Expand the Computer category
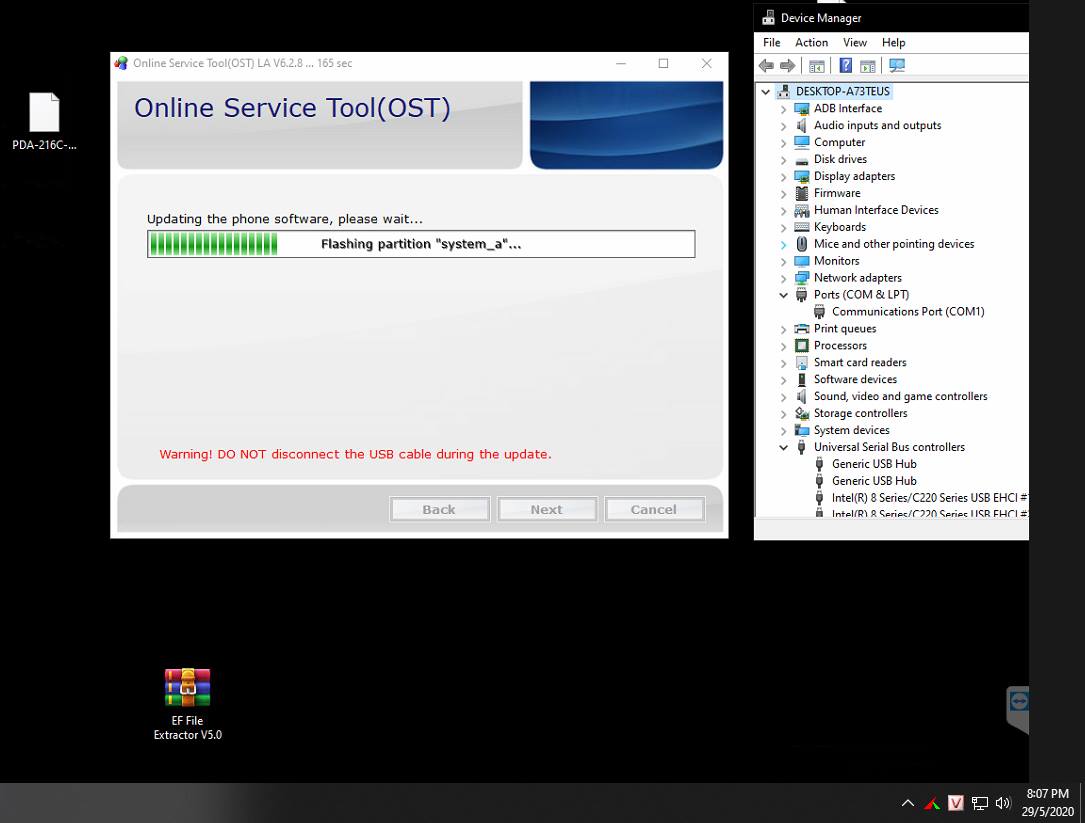1085x823 pixels. [x=783, y=143]
